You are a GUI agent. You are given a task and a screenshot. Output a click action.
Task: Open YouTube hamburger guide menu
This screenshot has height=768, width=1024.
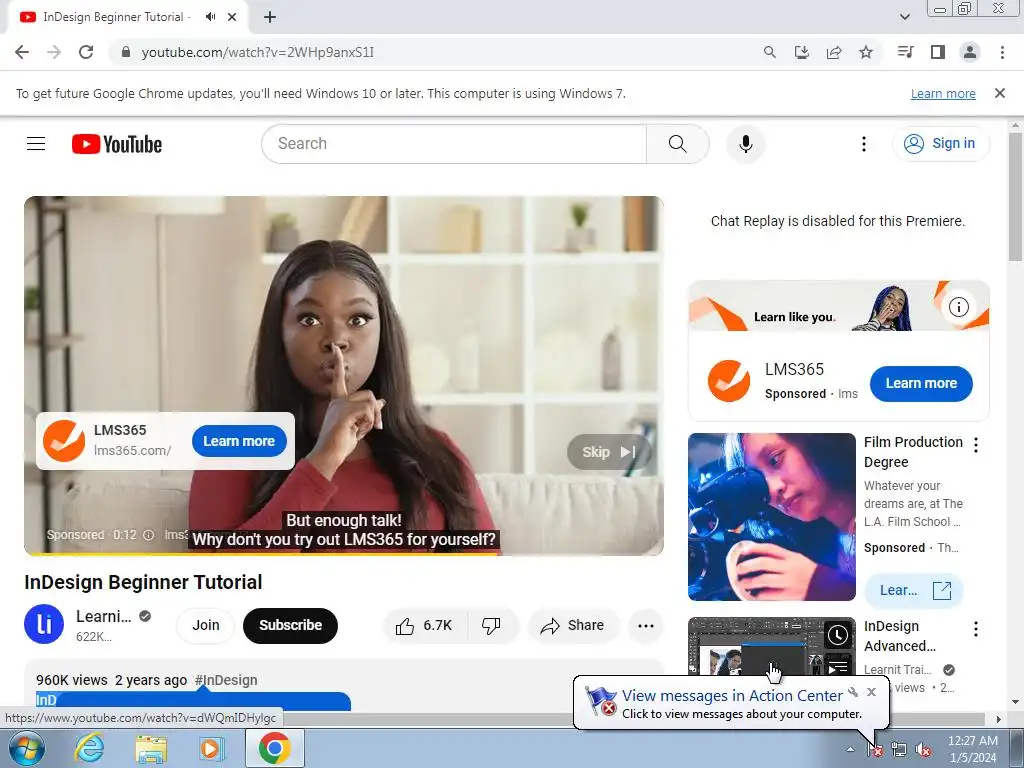(x=36, y=144)
